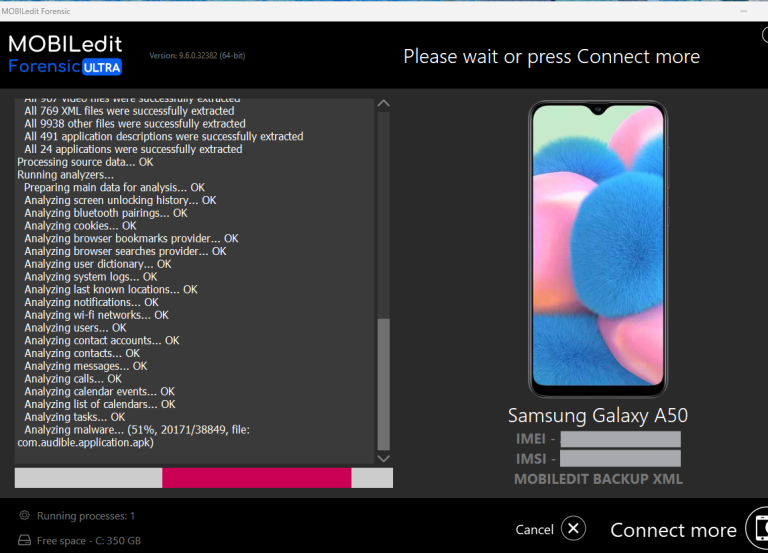The image size is (768, 553).
Task: Click 'Free space - C: 350 GB' text
Action: coord(89,541)
